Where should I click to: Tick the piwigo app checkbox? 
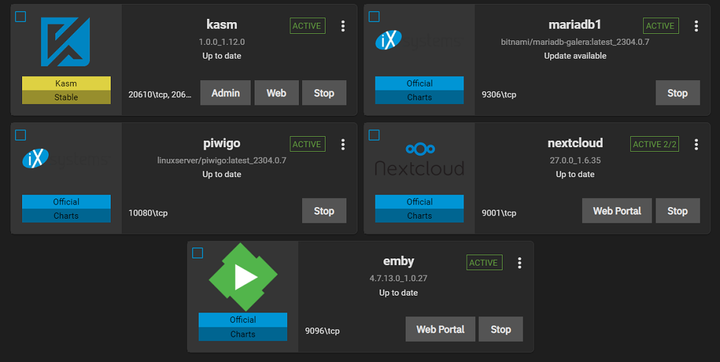[21, 135]
